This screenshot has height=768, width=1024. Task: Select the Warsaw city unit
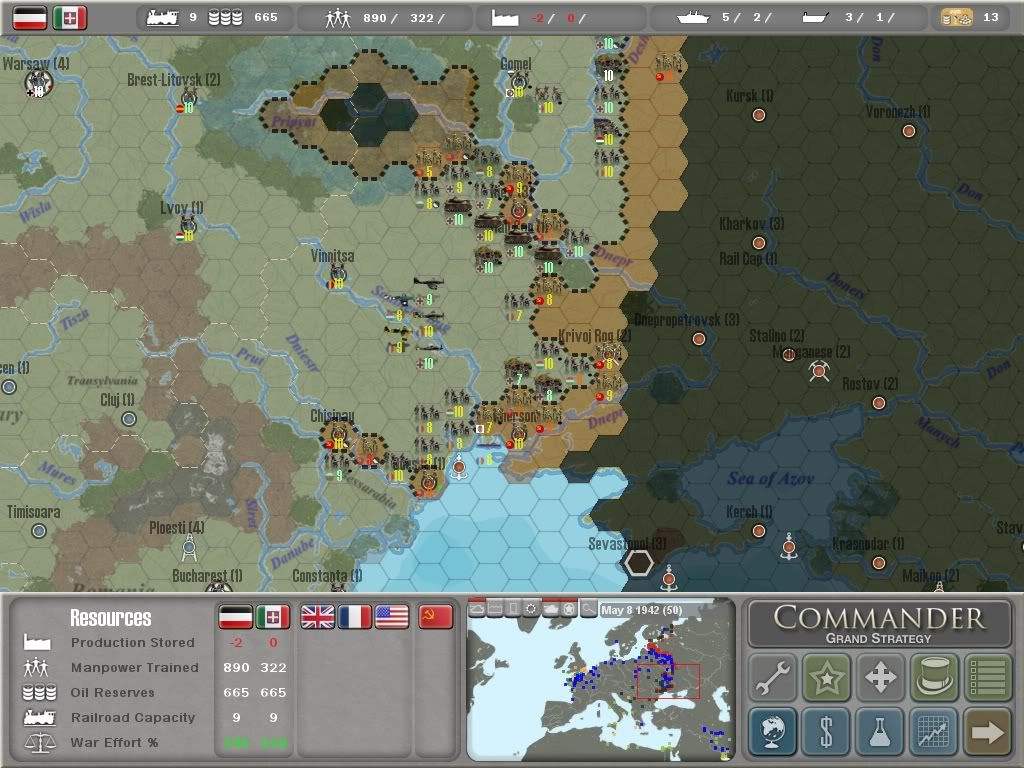(x=38, y=84)
